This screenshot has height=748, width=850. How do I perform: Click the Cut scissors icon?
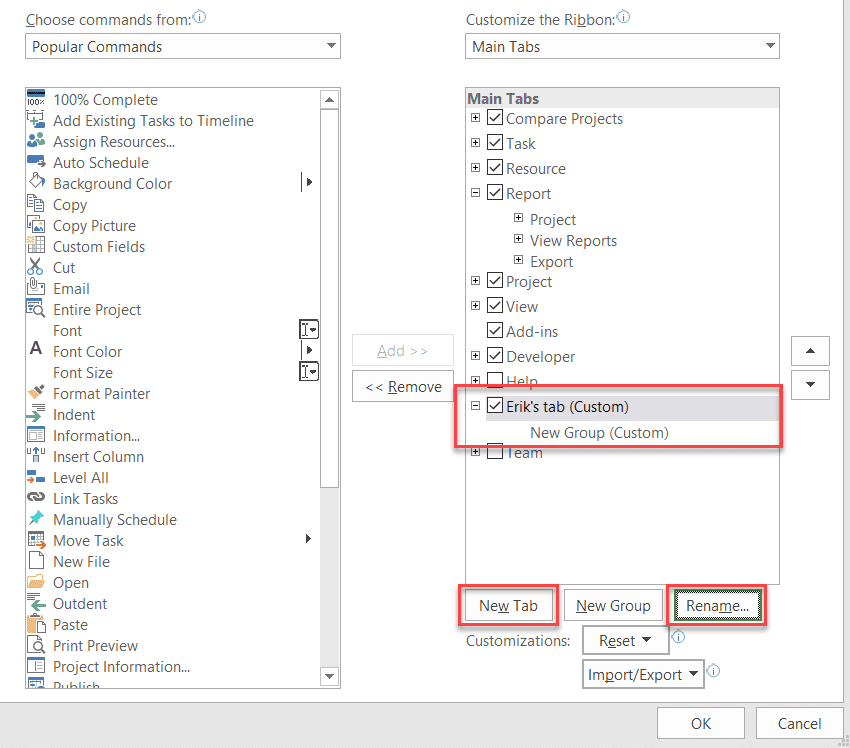(x=36, y=267)
